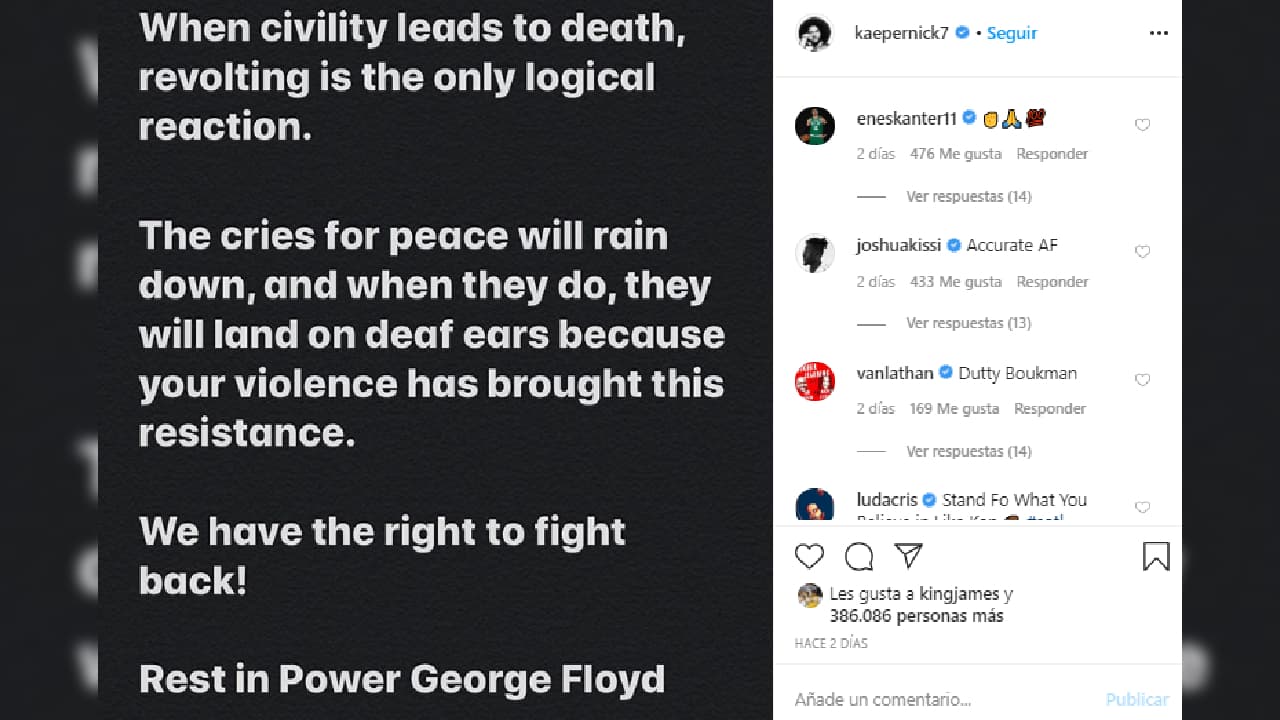
Task: Reply to joshuakissi using Responder
Action: point(1052,281)
